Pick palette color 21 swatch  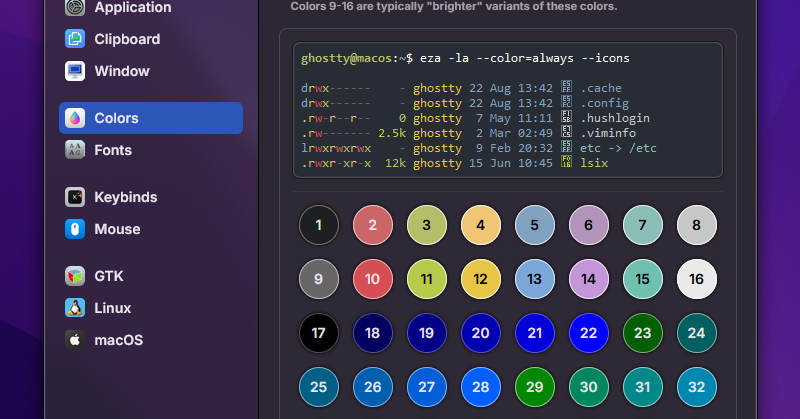click(x=535, y=333)
